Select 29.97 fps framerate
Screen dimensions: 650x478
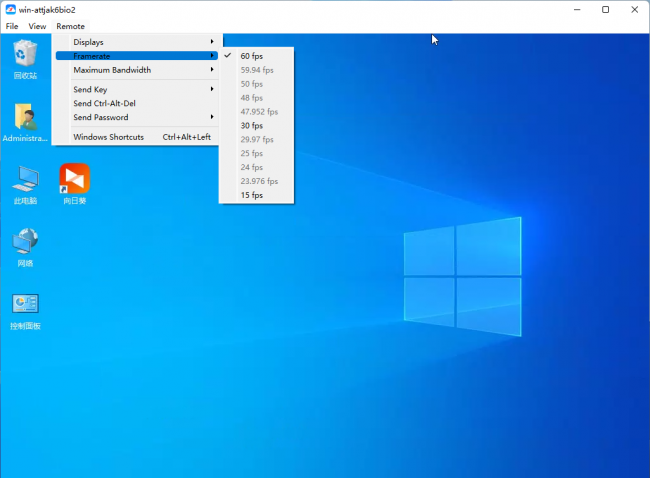[x=257, y=139]
